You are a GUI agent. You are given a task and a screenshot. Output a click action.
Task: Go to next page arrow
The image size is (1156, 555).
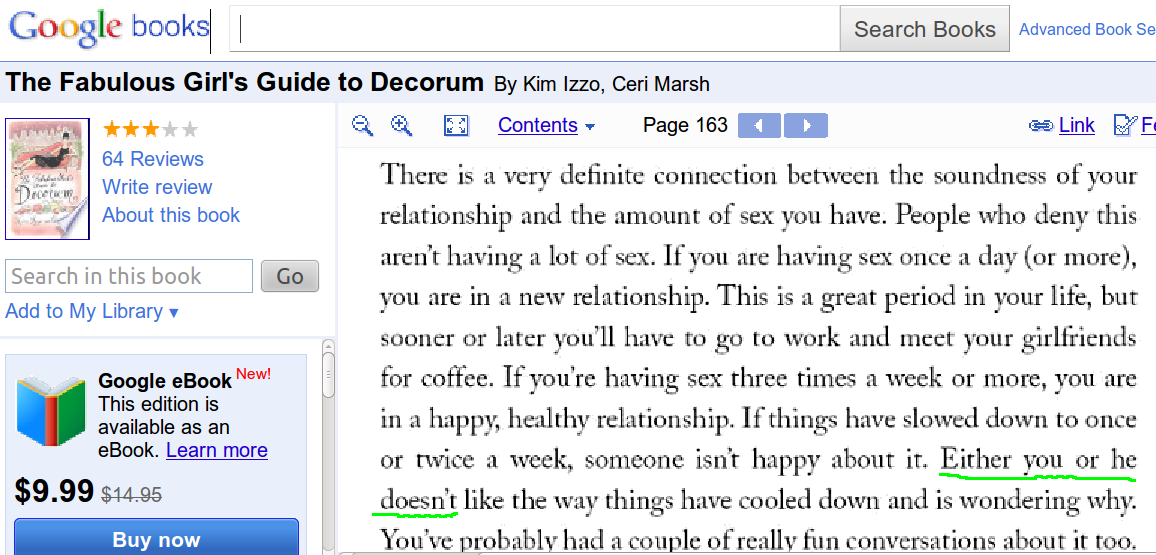click(806, 125)
